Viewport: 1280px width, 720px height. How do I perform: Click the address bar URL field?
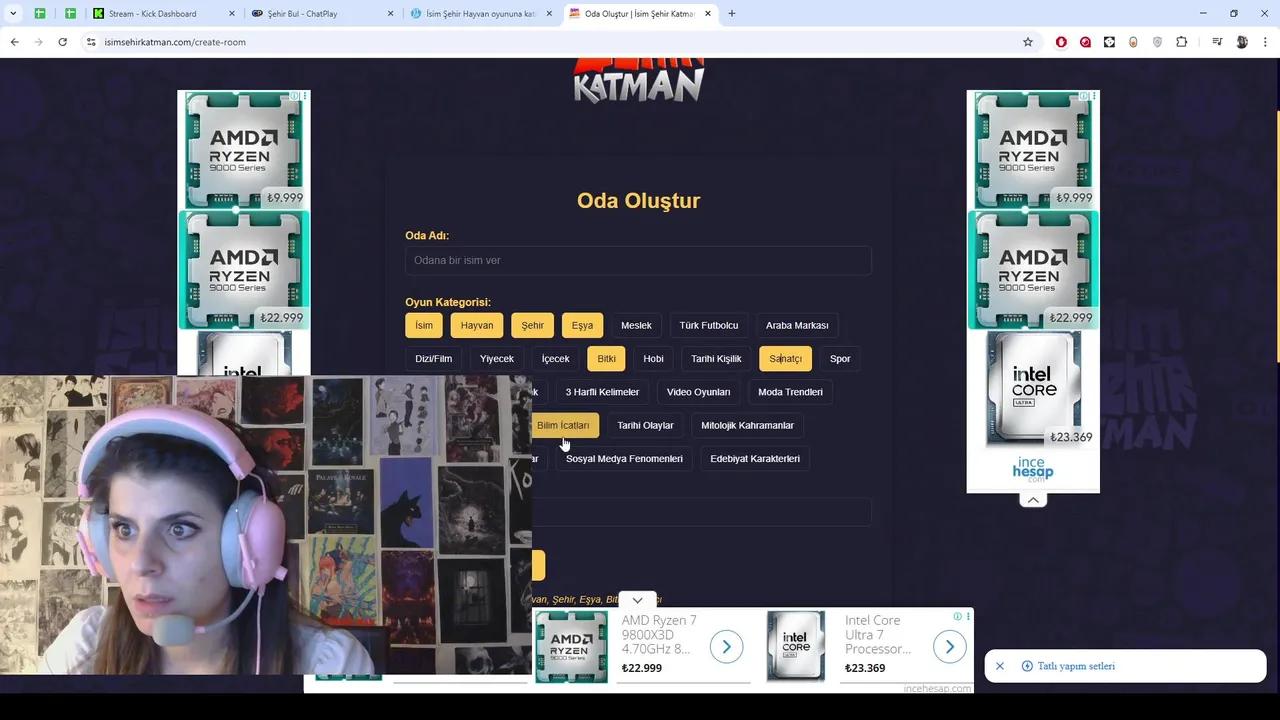[x=560, y=42]
